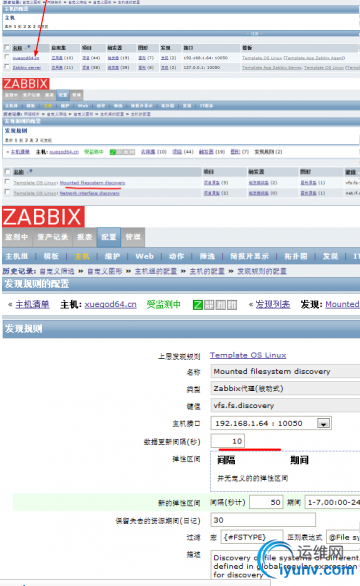The height and width of the screenshot is (586, 360).
Task: Open the Network interface discovery rule link
Action: [90, 193]
